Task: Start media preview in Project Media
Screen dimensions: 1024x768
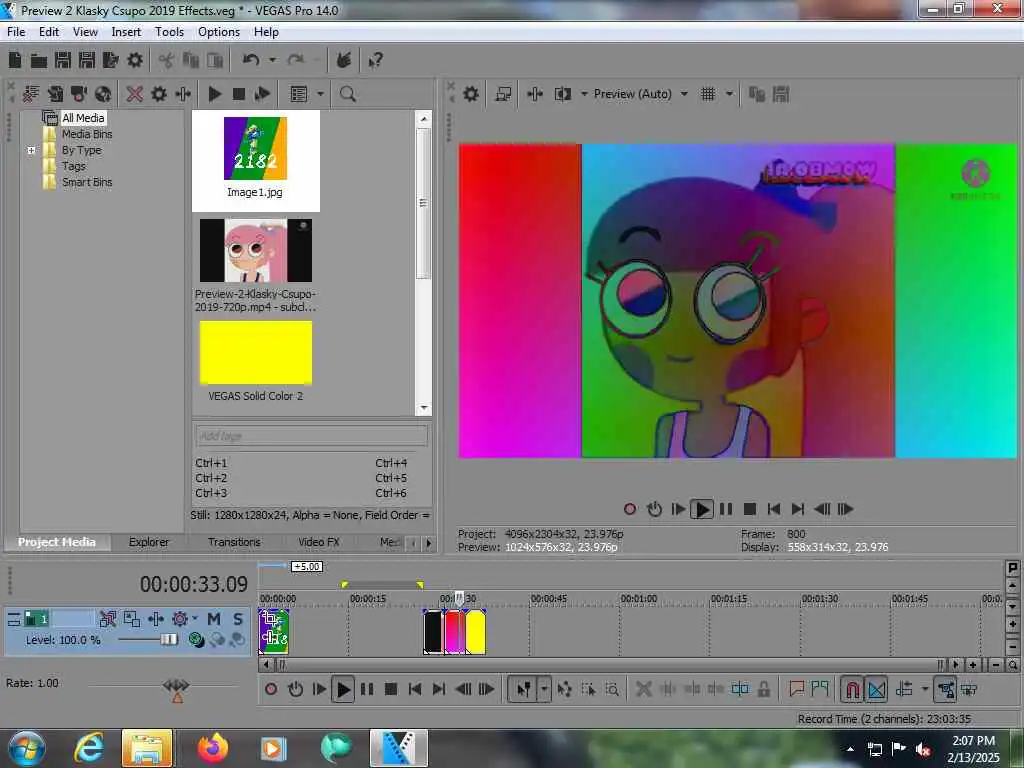Action: (x=214, y=94)
